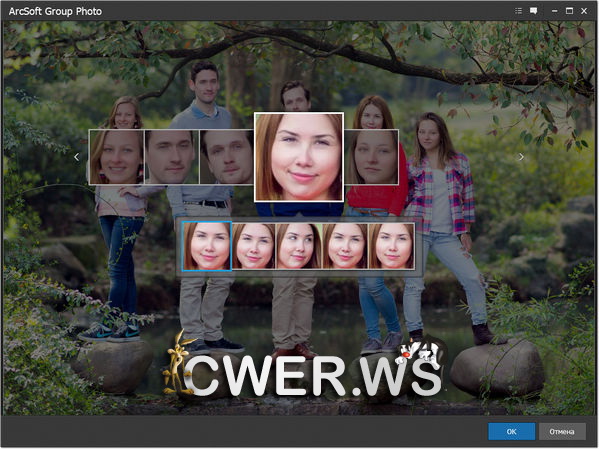Screen dimensions: 599x449
Task: Confirm with the OK button
Action: (511, 432)
